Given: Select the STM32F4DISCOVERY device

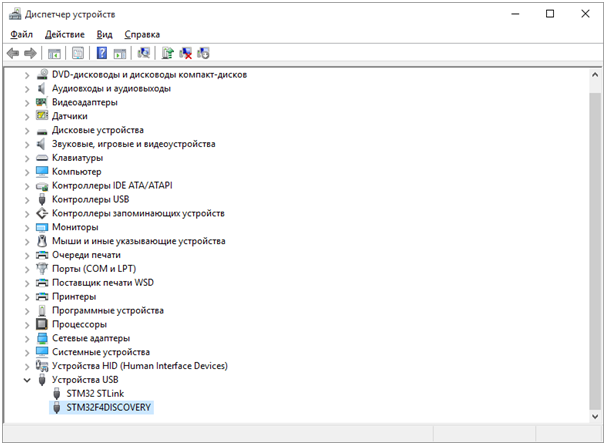Looking at the screenshot, I should pyautogui.click(x=109, y=407).
